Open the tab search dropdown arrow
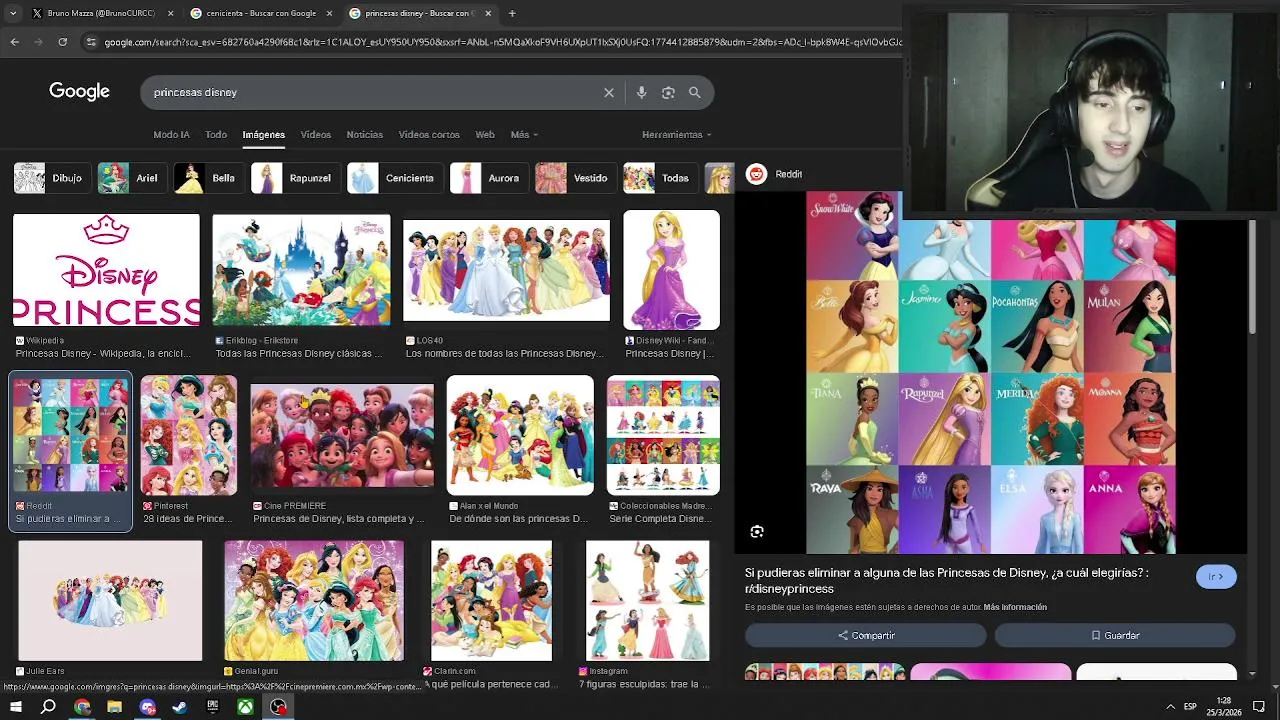 click(12, 13)
